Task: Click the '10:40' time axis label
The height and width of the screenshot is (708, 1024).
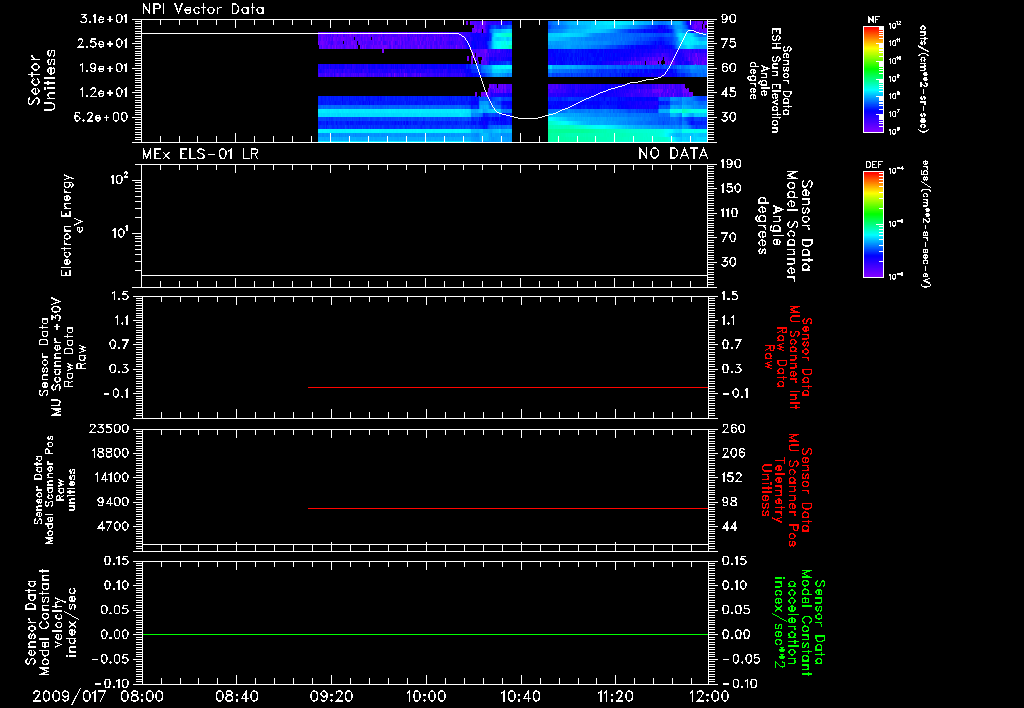Action: [x=520, y=696]
